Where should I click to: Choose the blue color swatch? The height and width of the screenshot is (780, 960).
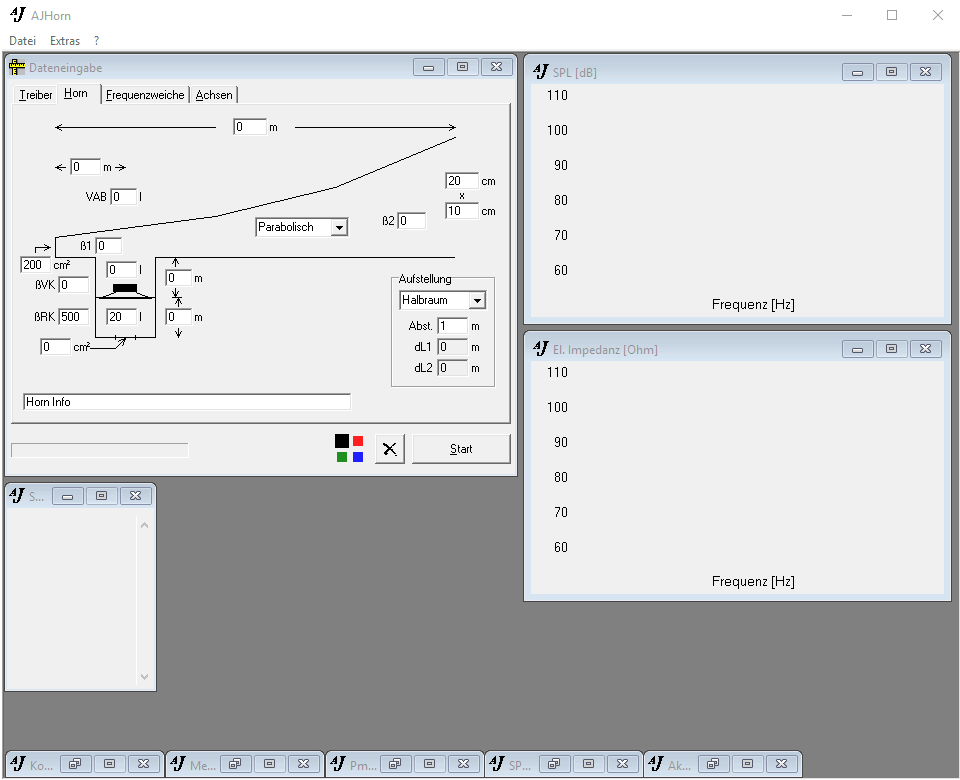pos(358,457)
